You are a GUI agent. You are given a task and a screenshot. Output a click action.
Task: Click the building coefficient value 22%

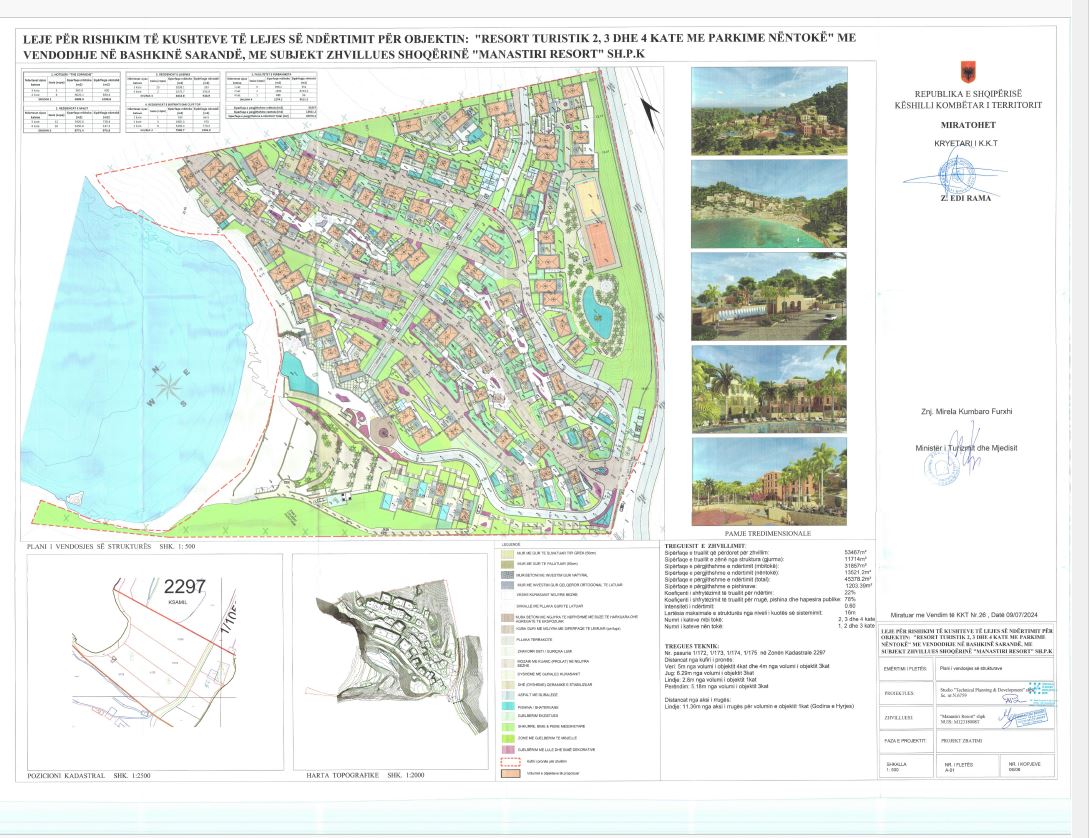(849, 593)
